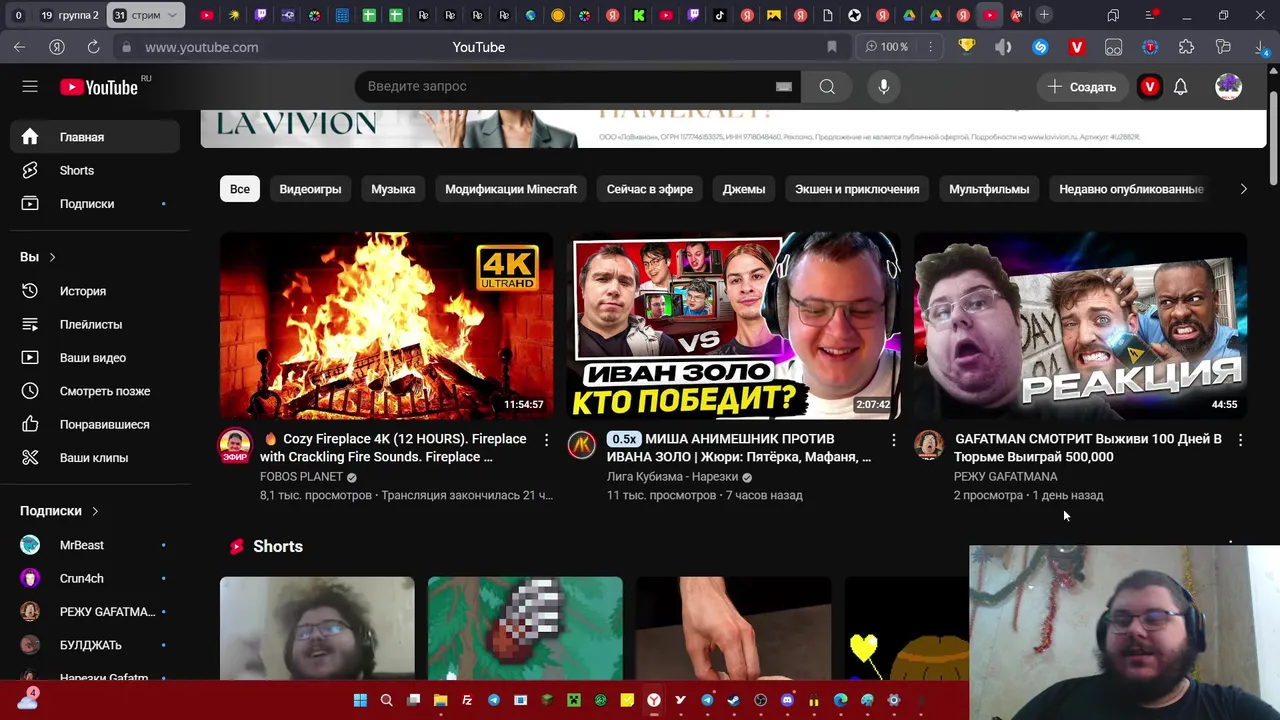Open ИВАН ЗОЛО КТО ПОБЕДИТ thumbnail
Image resolution: width=1280 pixels, height=720 pixels.
733,326
